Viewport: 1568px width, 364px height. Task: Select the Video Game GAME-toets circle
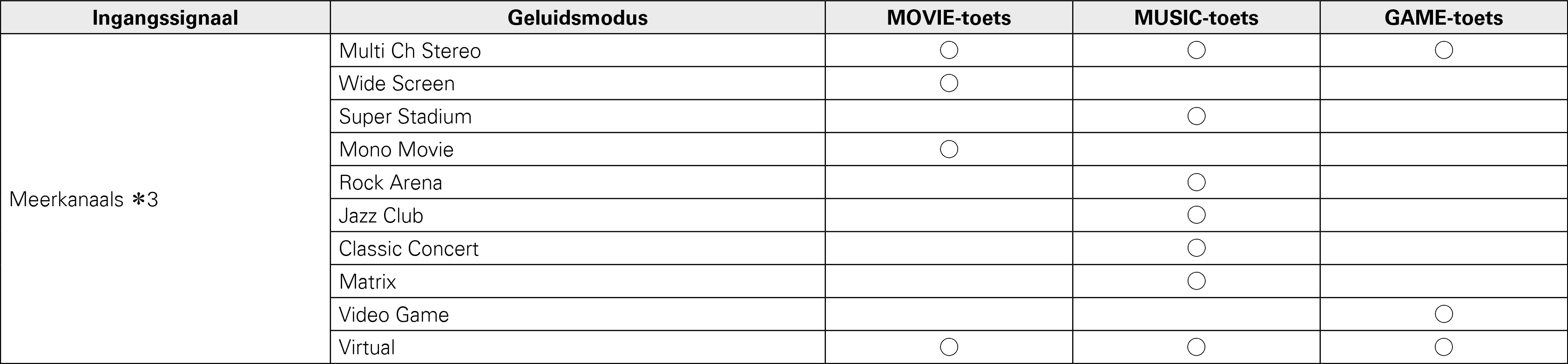point(1444,314)
